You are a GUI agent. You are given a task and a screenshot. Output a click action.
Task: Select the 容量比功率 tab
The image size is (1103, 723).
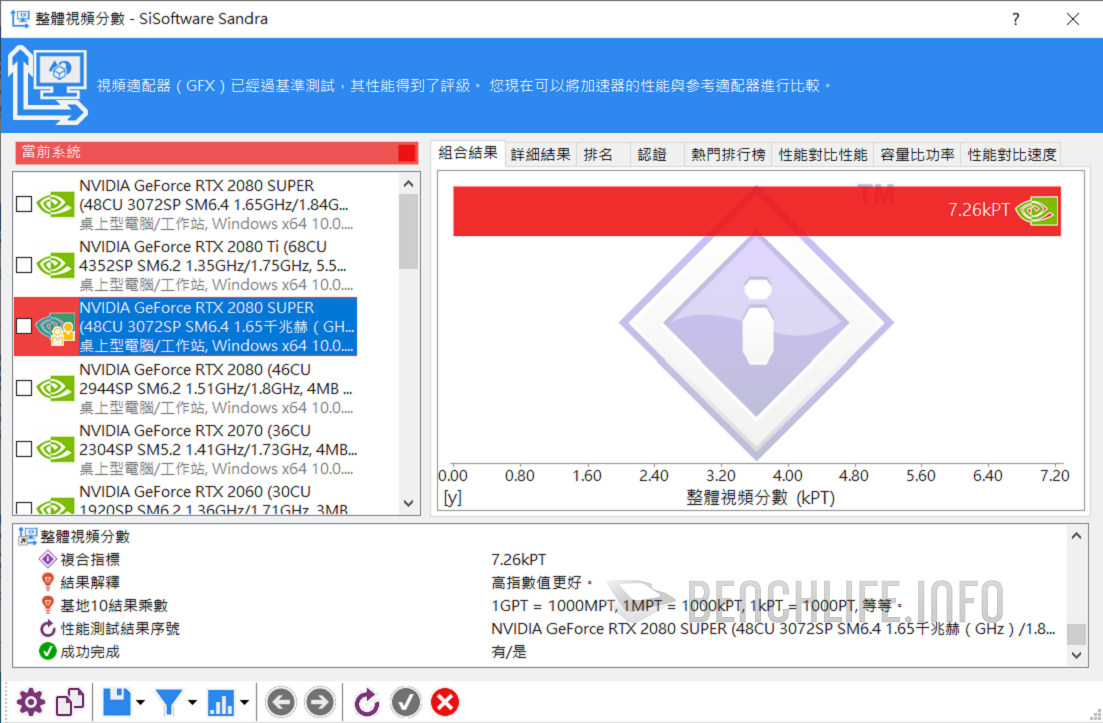pos(917,155)
